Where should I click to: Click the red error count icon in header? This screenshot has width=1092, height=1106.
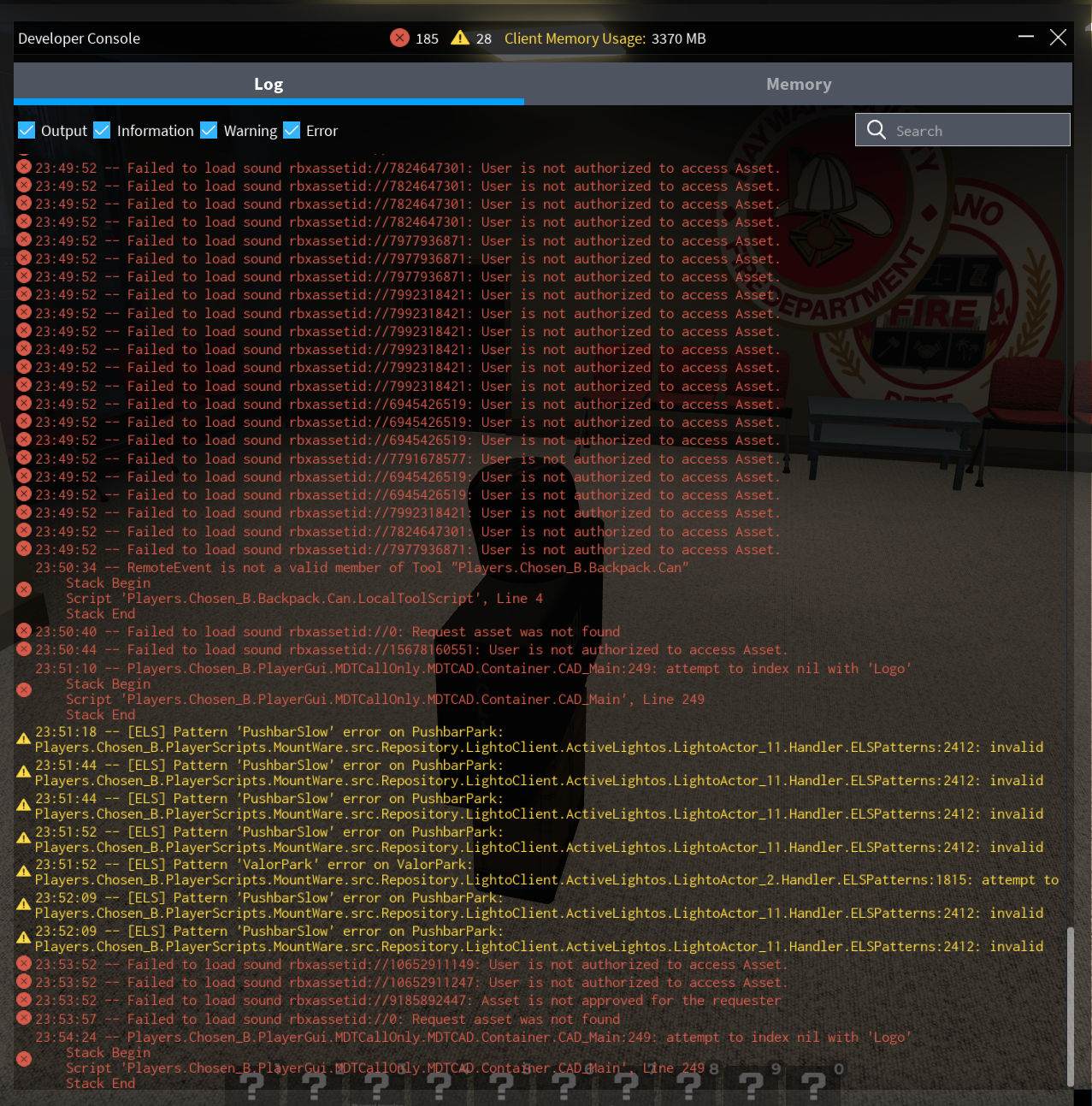(x=399, y=38)
